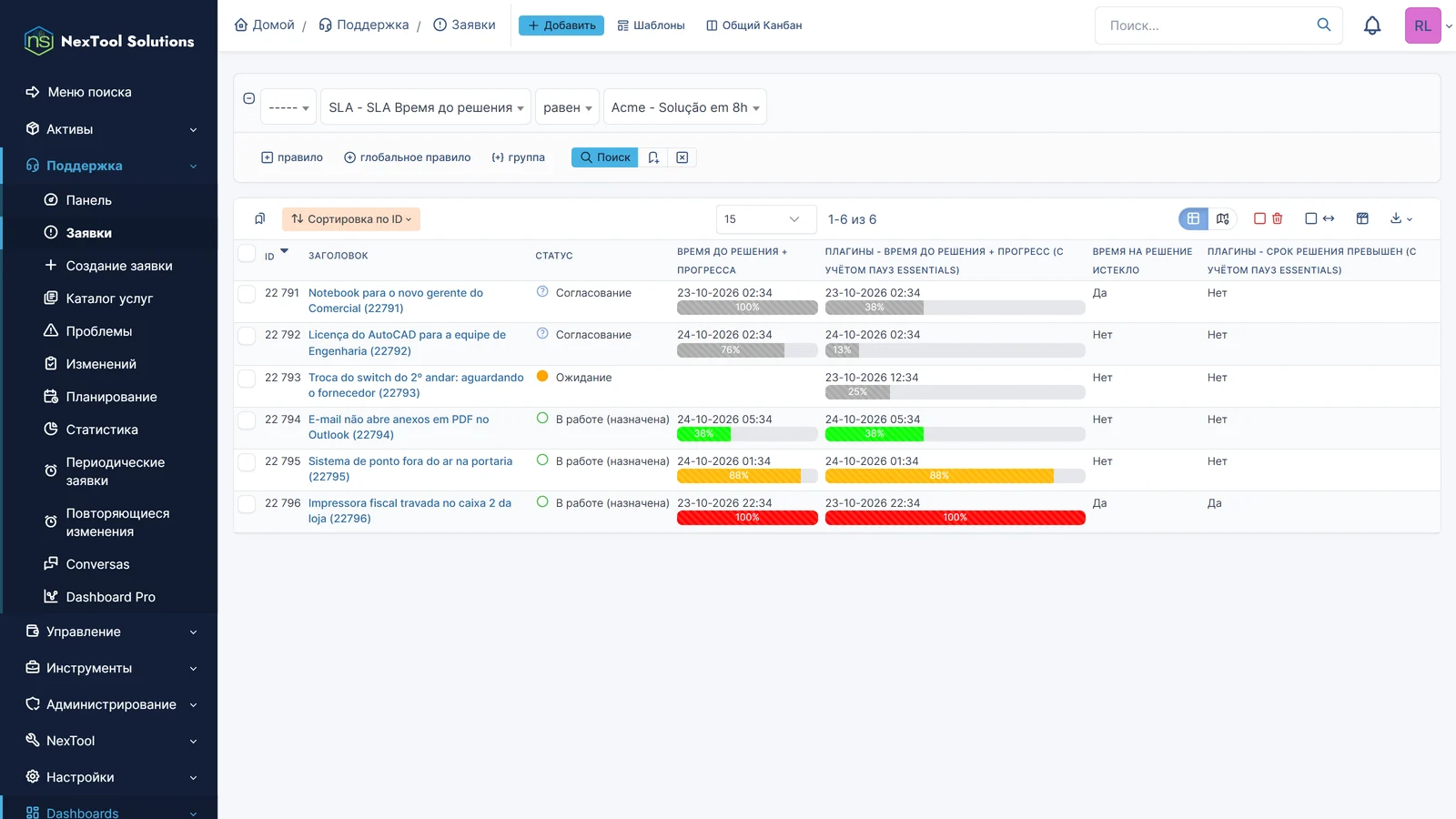Switch to table view icon
This screenshot has height=819, width=1456.
coord(1193,218)
